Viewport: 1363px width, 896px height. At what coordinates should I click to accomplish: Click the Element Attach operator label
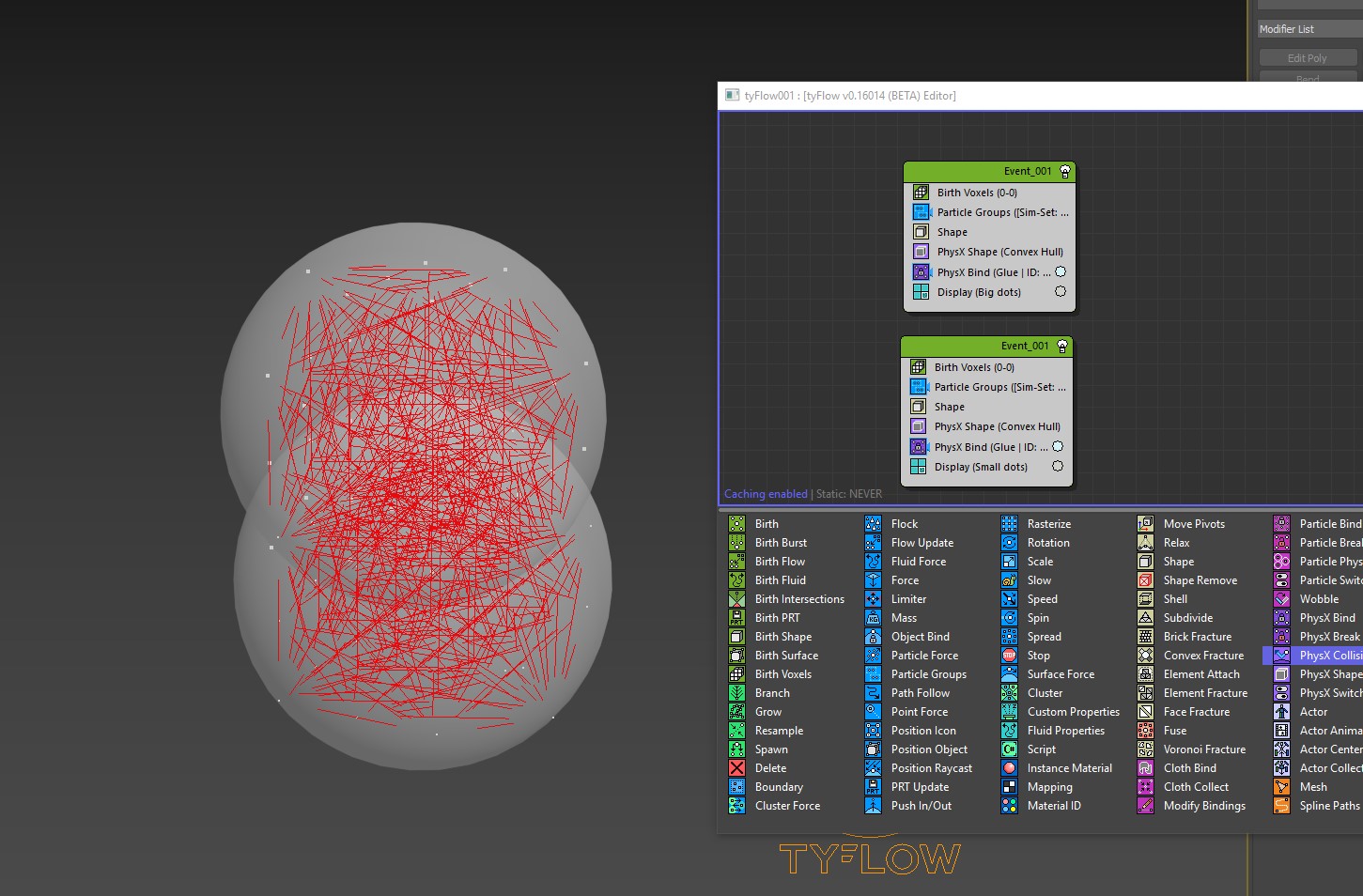tap(1201, 674)
